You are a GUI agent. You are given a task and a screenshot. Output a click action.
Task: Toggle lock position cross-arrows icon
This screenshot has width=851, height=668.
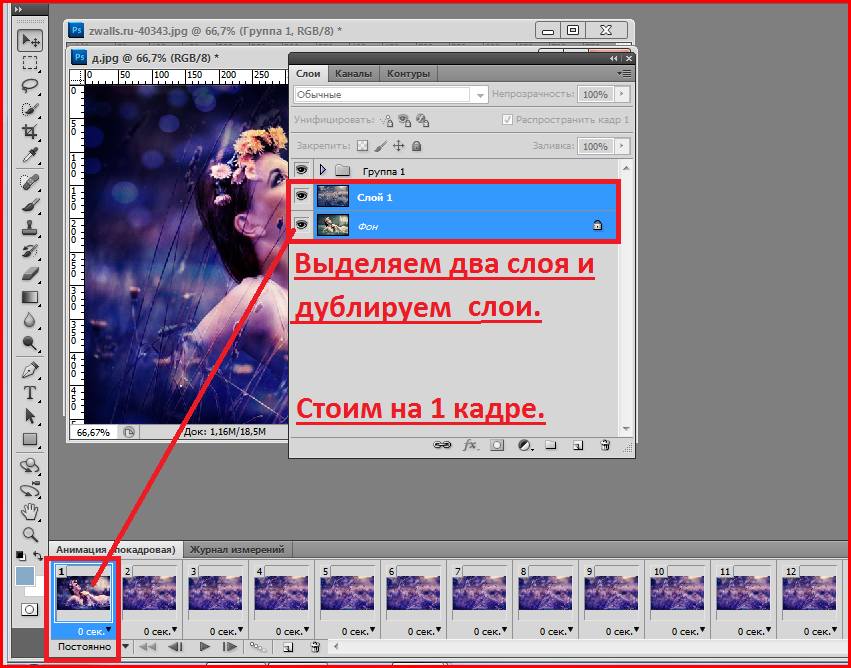tap(399, 145)
